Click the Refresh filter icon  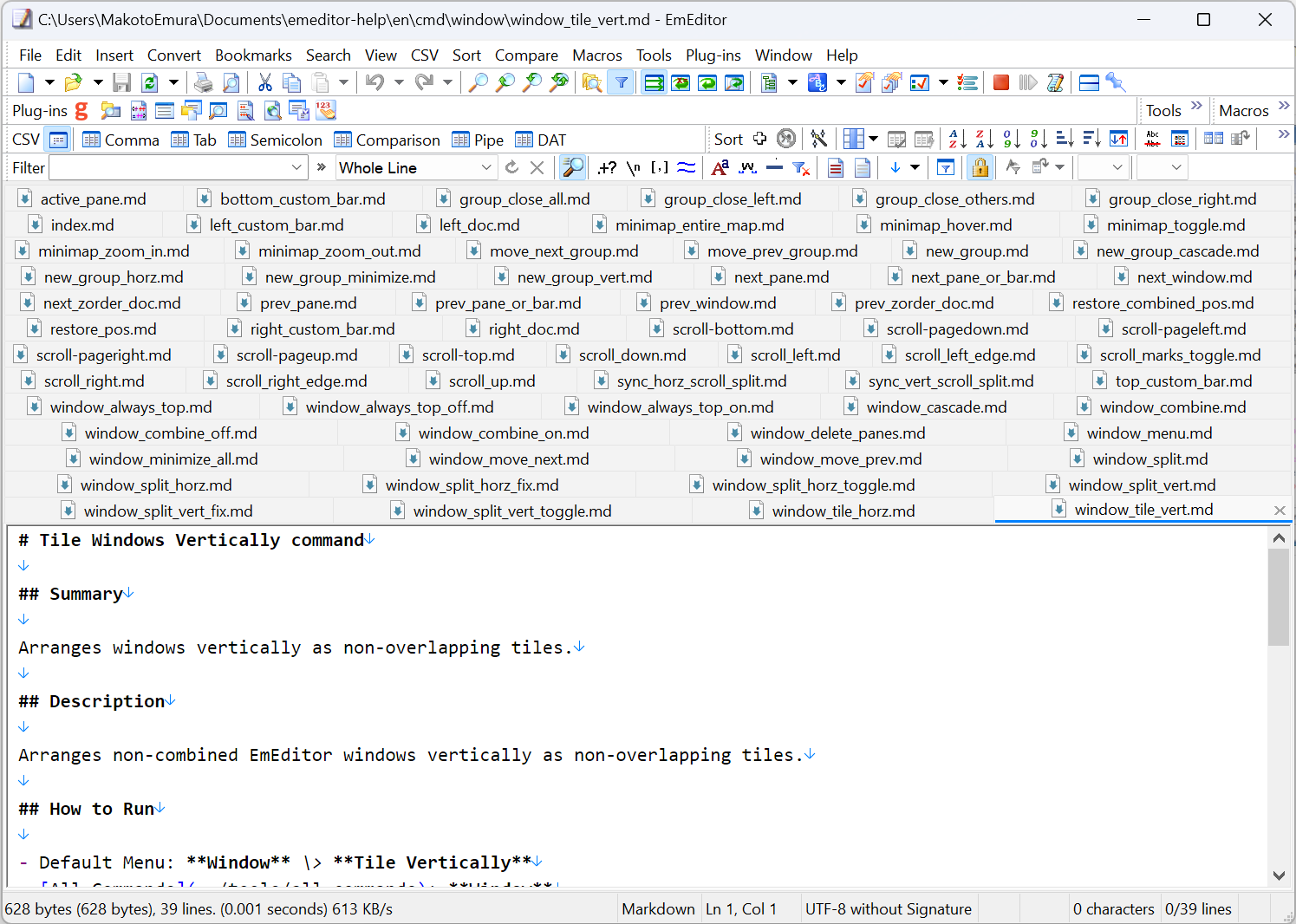511,167
